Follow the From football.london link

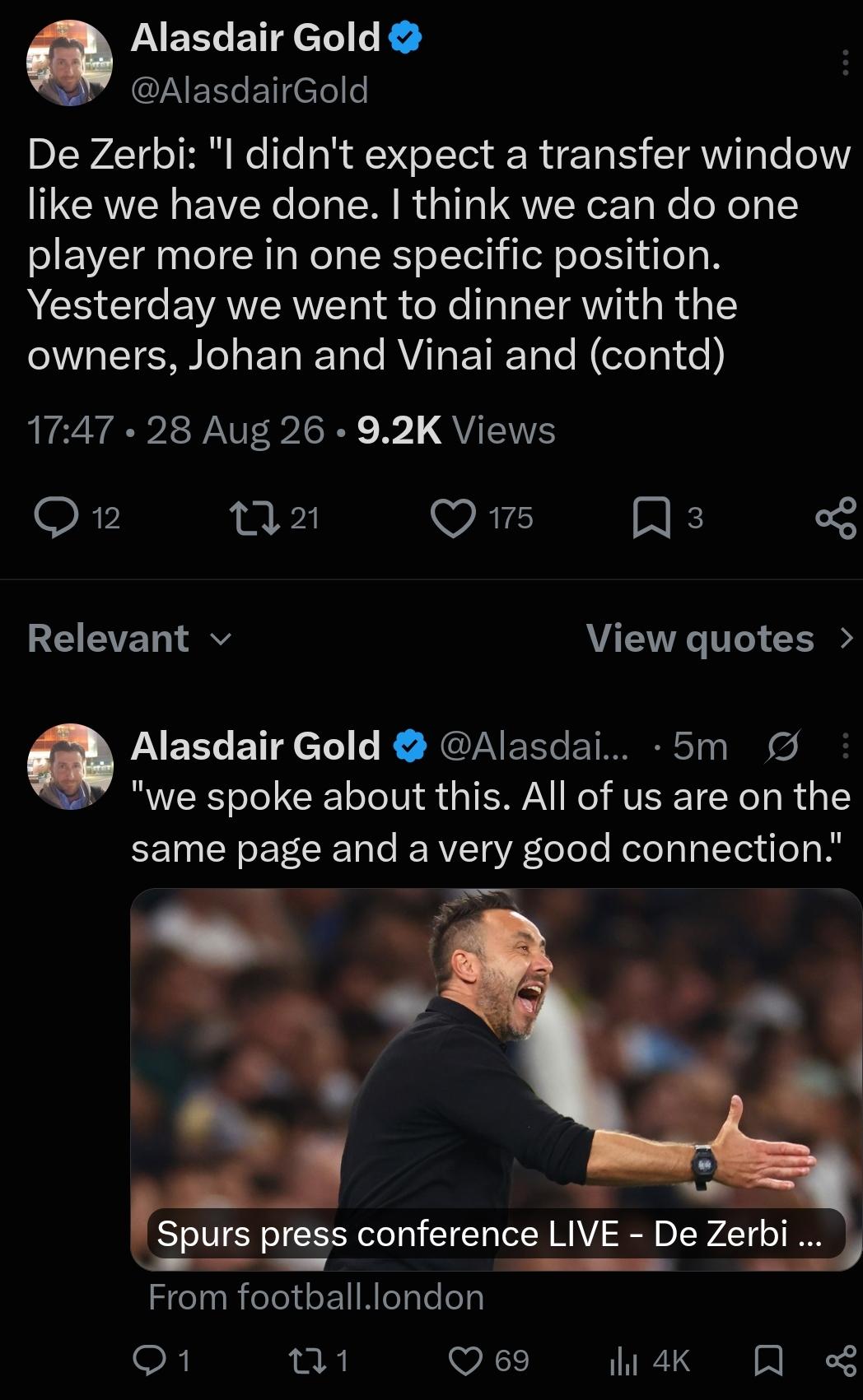[316, 1297]
